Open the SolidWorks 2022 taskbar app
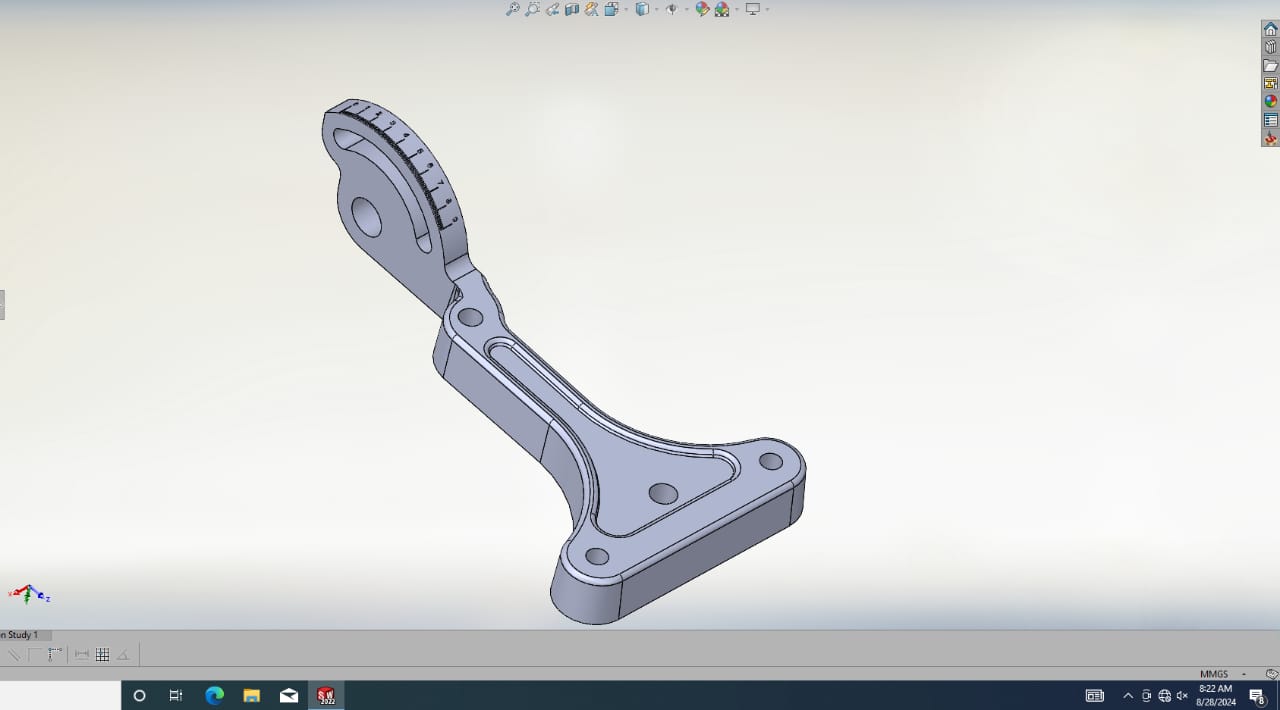Viewport: 1280px width, 710px height. point(326,696)
